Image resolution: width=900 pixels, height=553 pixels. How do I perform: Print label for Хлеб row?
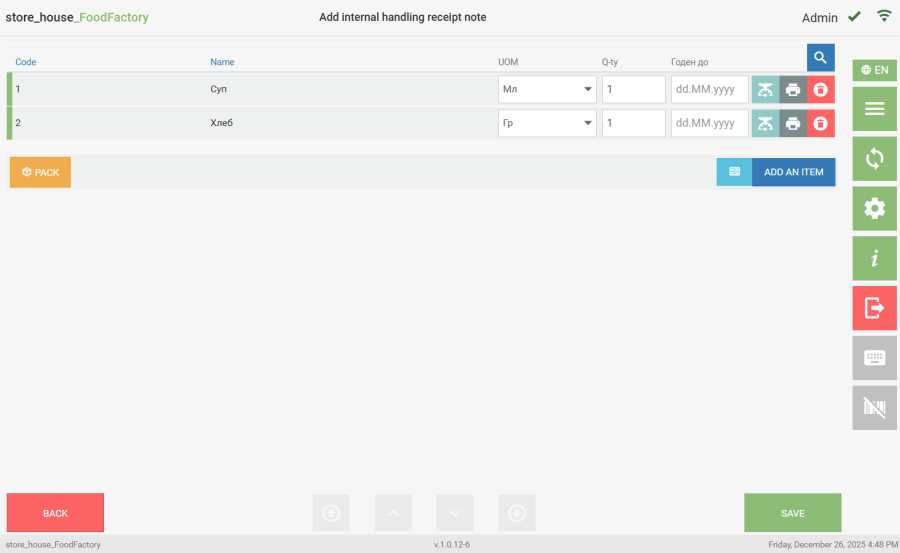(793, 124)
